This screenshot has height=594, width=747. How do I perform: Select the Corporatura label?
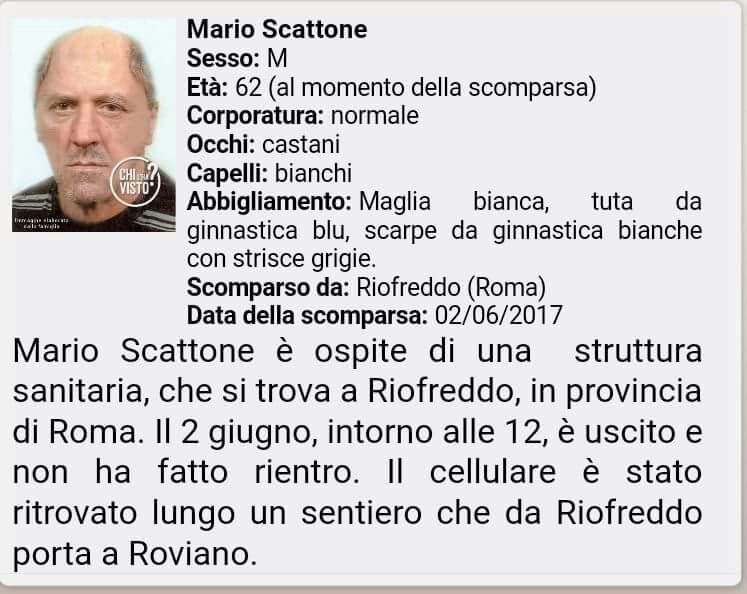point(256,116)
